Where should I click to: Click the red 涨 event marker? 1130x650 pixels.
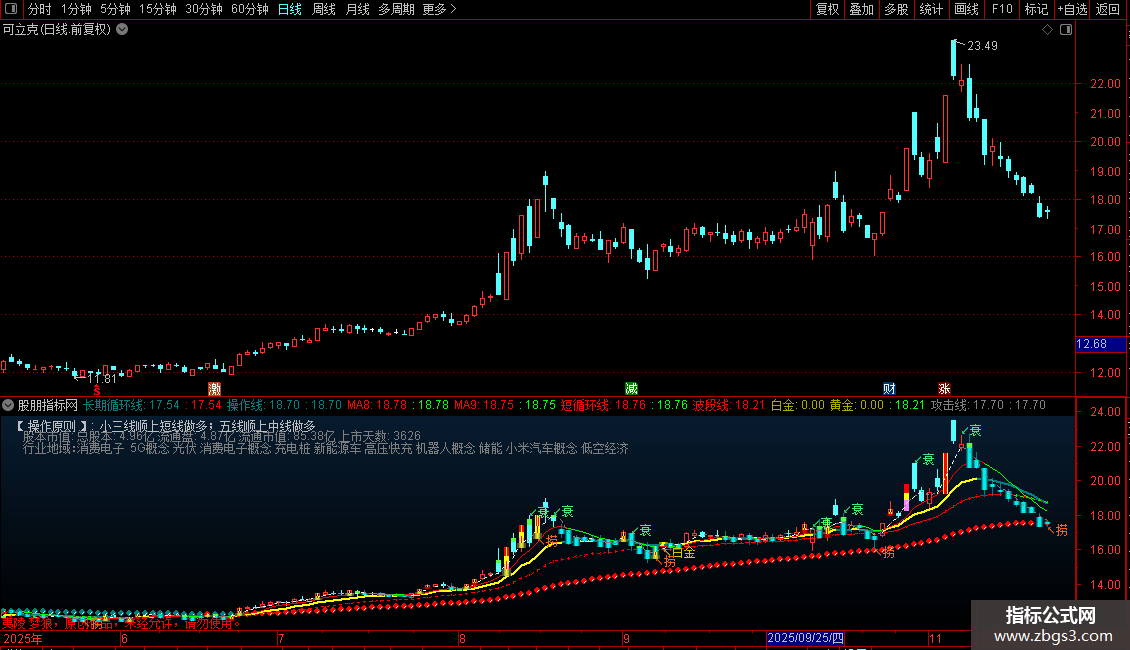(x=944, y=389)
